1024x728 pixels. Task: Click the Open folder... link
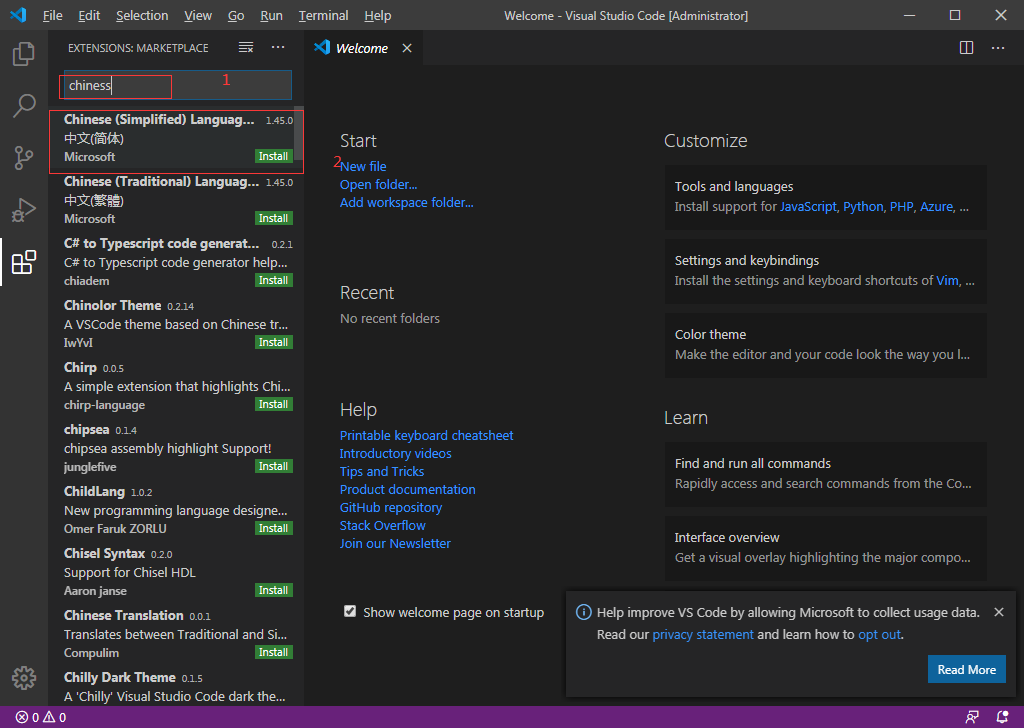pos(378,185)
